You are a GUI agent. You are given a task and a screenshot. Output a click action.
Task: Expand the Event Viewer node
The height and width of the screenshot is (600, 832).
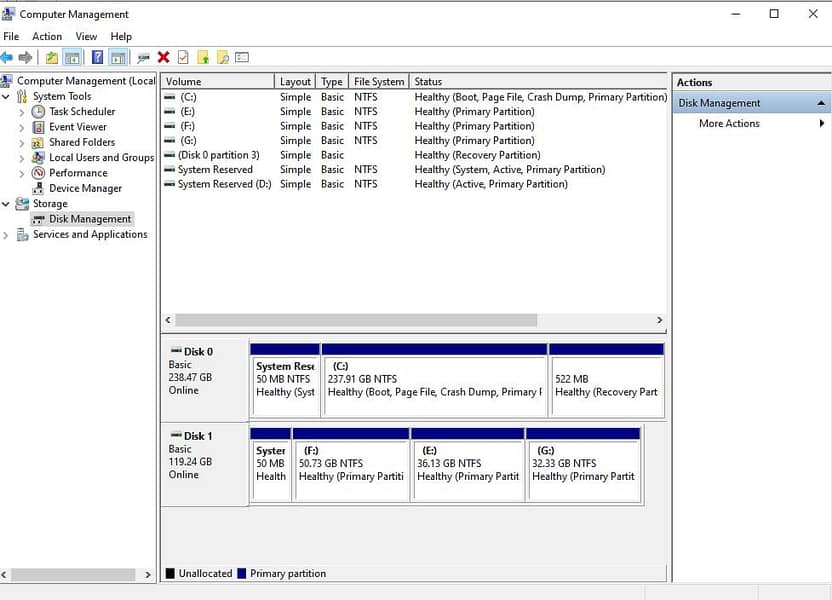21,127
